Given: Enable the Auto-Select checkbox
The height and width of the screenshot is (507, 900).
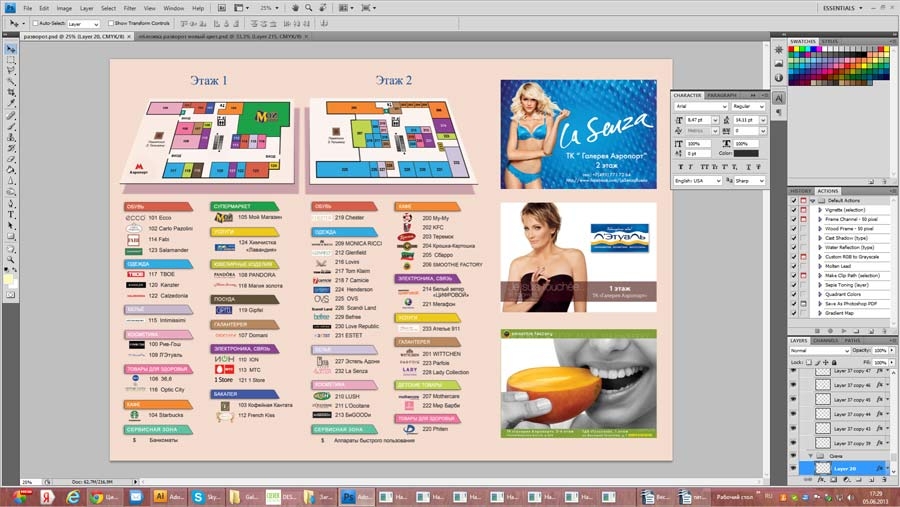Looking at the screenshot, I should point(36,24).
